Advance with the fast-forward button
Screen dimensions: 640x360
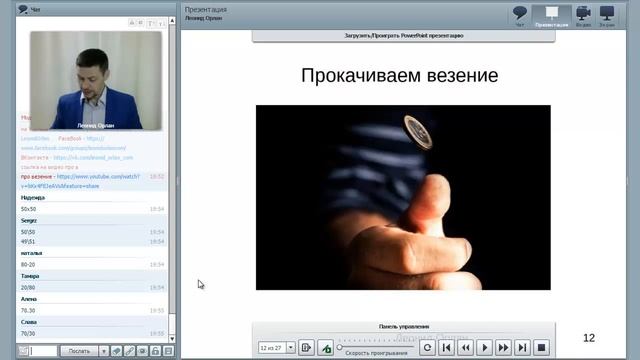503,348
